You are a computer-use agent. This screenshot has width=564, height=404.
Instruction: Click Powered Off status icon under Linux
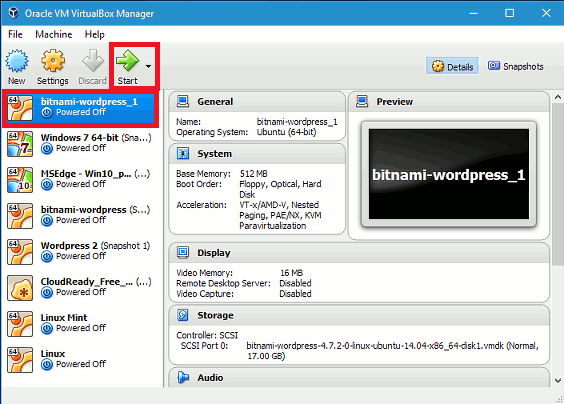click(47, 364)
